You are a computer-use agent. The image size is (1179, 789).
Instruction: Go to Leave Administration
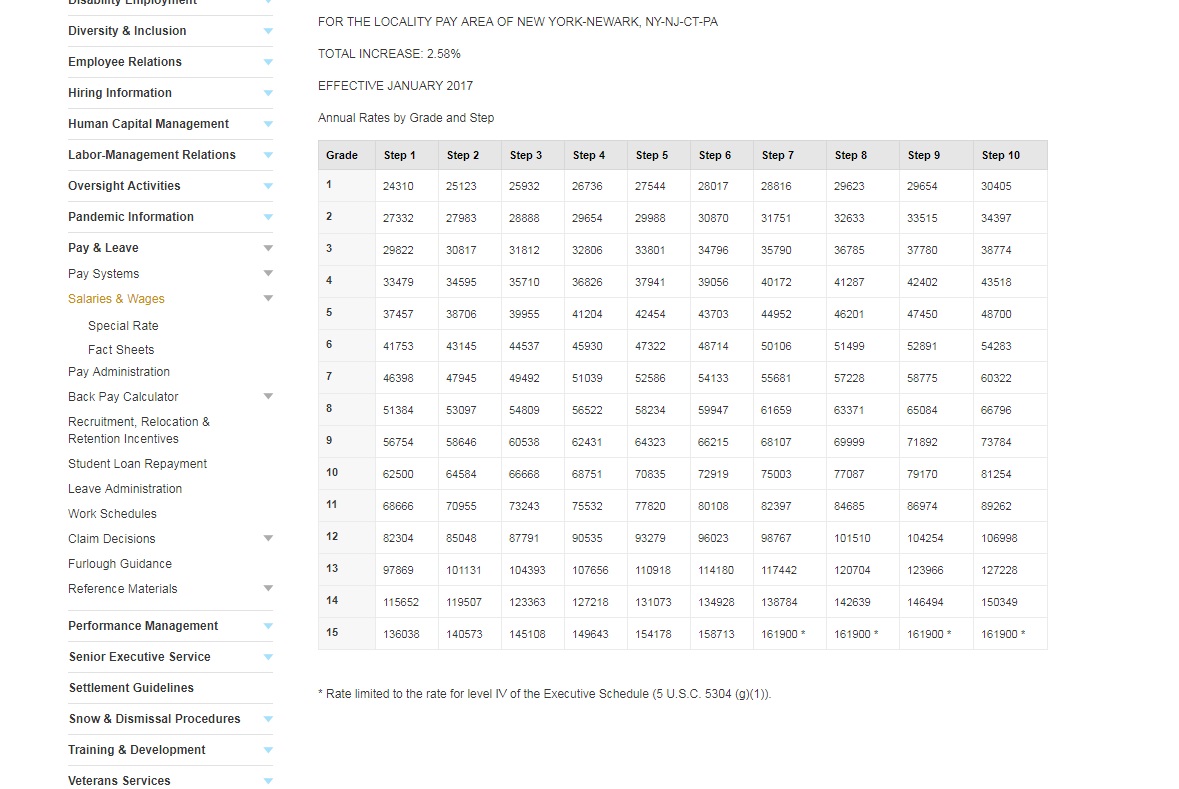pyautogui.click(x=125, y=489)
